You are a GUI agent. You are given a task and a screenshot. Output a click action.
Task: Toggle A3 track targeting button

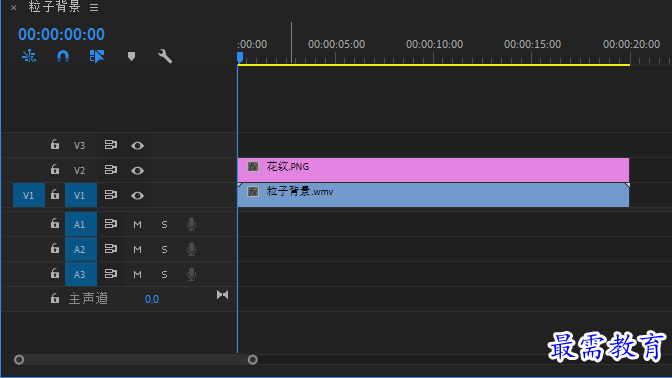(81, 274)
